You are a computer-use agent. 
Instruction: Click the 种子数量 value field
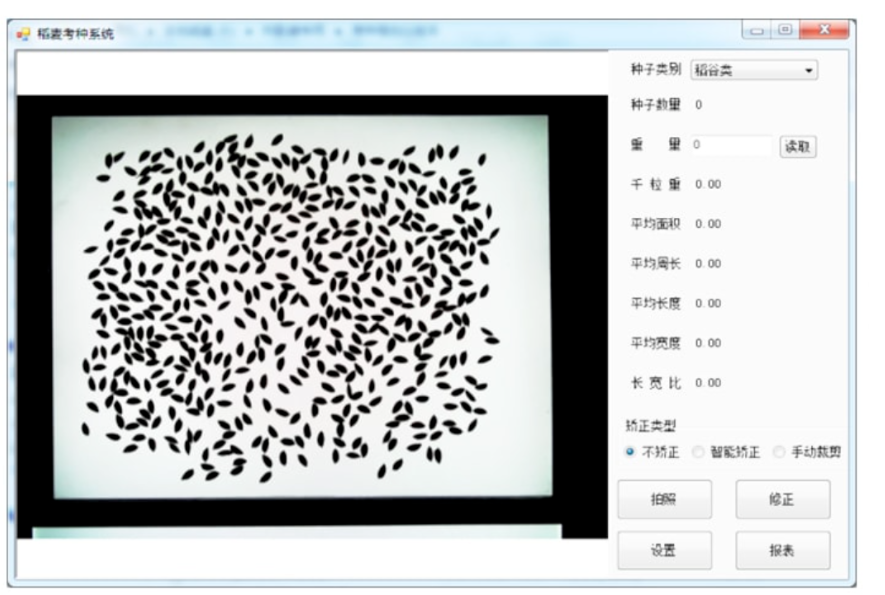699,104
